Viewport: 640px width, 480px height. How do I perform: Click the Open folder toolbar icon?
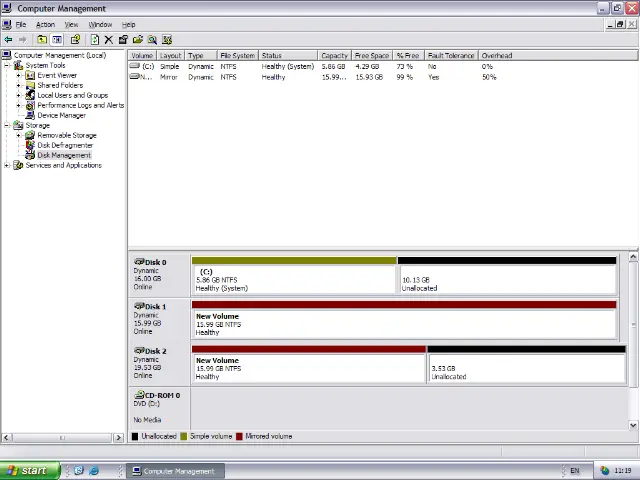[138, 40]
